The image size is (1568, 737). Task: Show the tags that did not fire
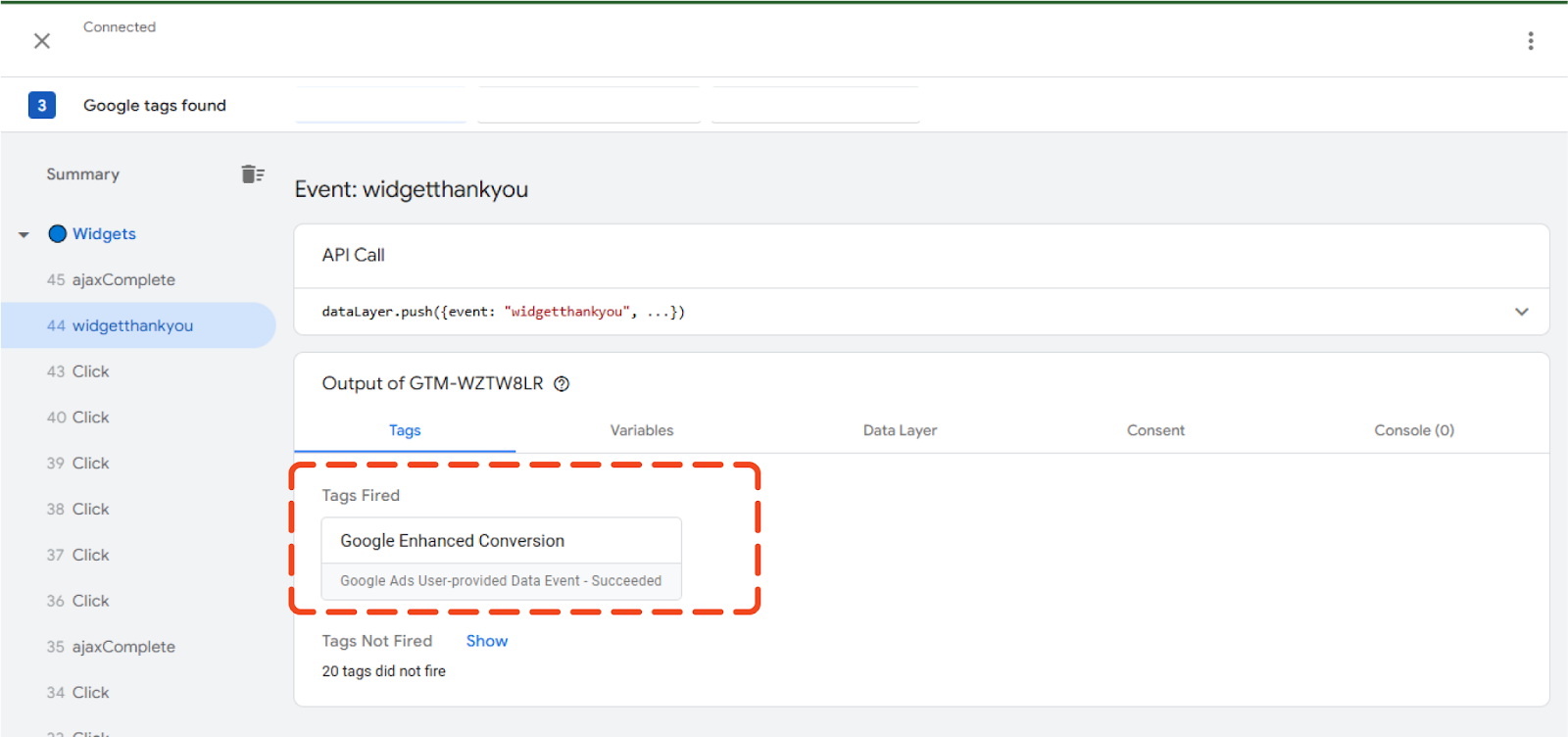tap(486, 641)
